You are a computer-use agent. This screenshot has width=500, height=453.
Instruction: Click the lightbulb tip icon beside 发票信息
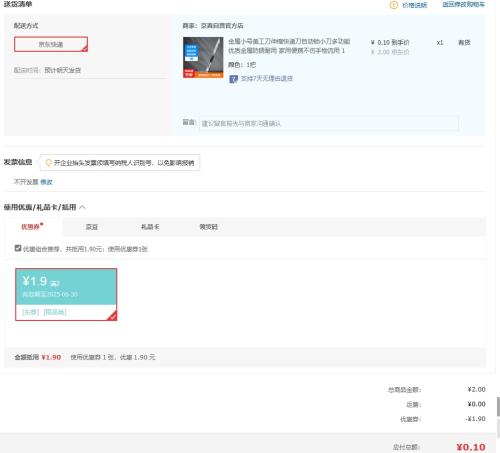click(49, 163)
